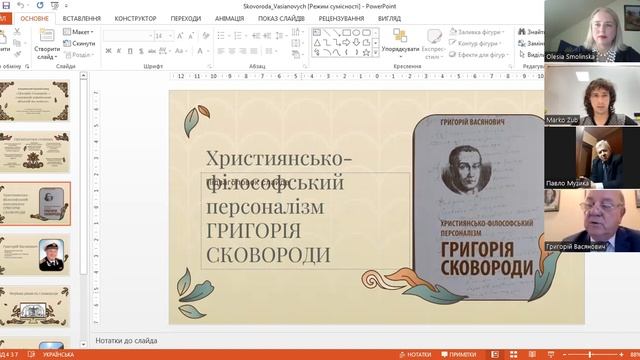Align text right
Screen dimensions: 640x360
pos(242,51)
